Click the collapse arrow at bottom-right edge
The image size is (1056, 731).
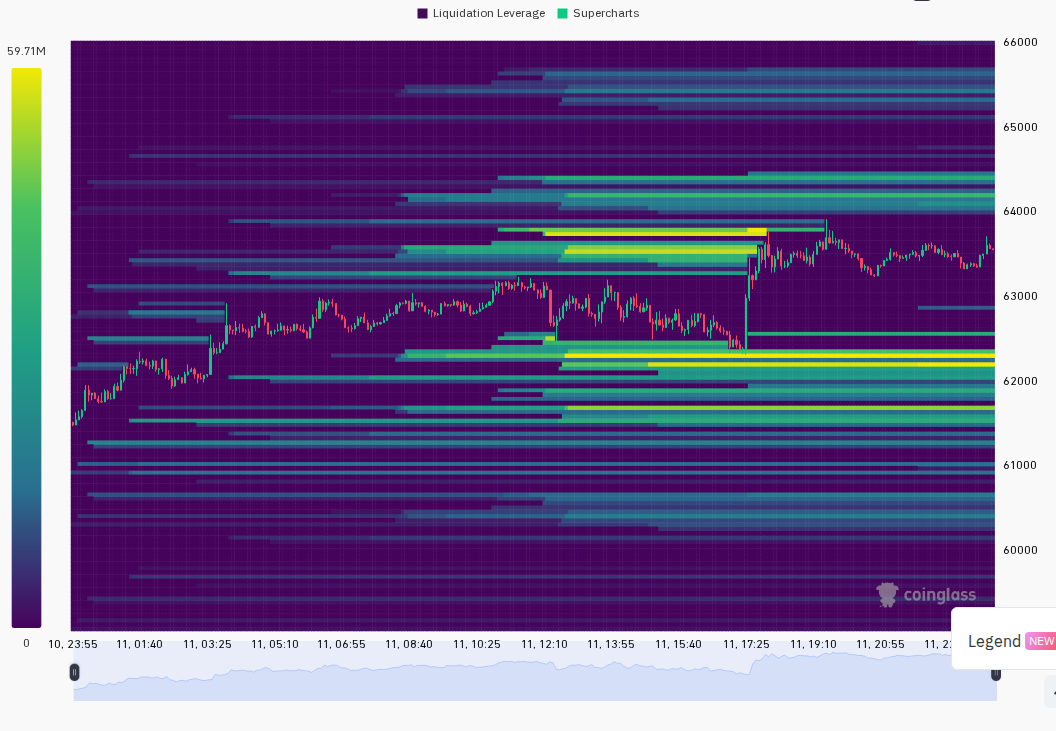click(x=1051, y=692)
